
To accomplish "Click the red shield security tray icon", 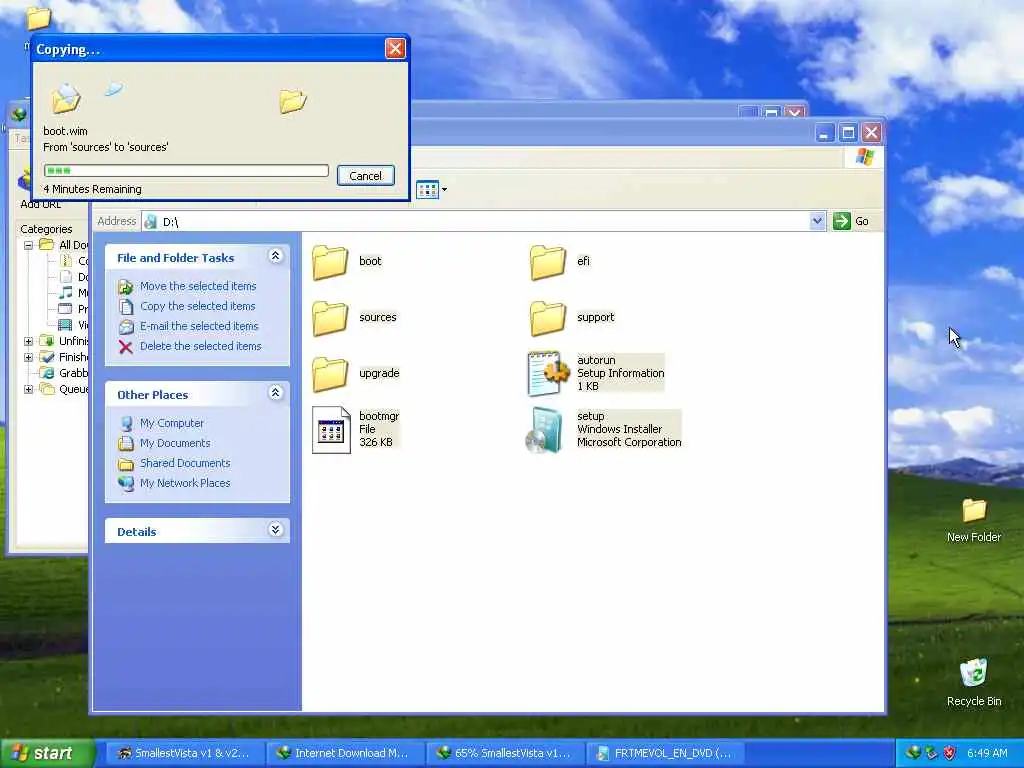I will pyautogui.click(x=950, y=753).
